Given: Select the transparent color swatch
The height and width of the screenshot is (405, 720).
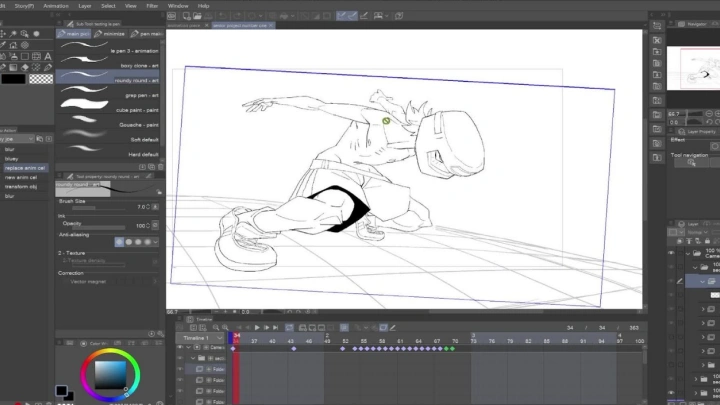Looking at the screenshot, I should (41, 79).
